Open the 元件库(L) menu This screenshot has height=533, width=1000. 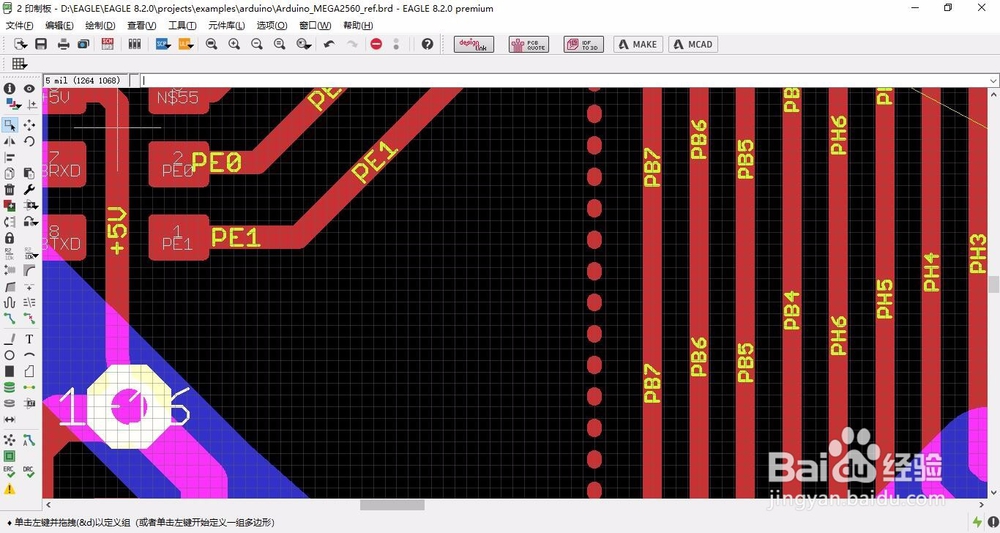pyautogui.click(x=226, y=26)
